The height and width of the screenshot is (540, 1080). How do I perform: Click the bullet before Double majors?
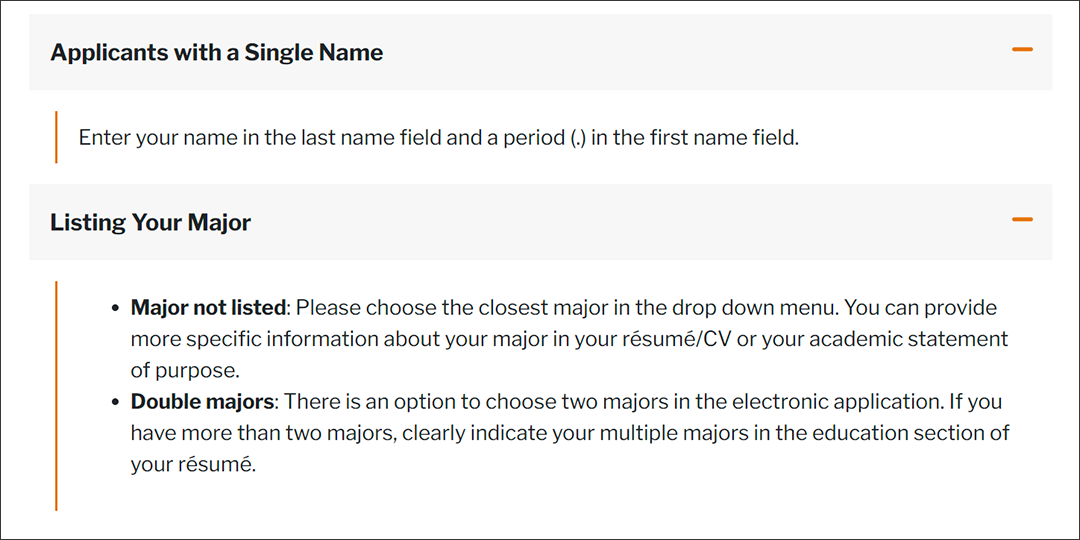click(x=116, y=402)
